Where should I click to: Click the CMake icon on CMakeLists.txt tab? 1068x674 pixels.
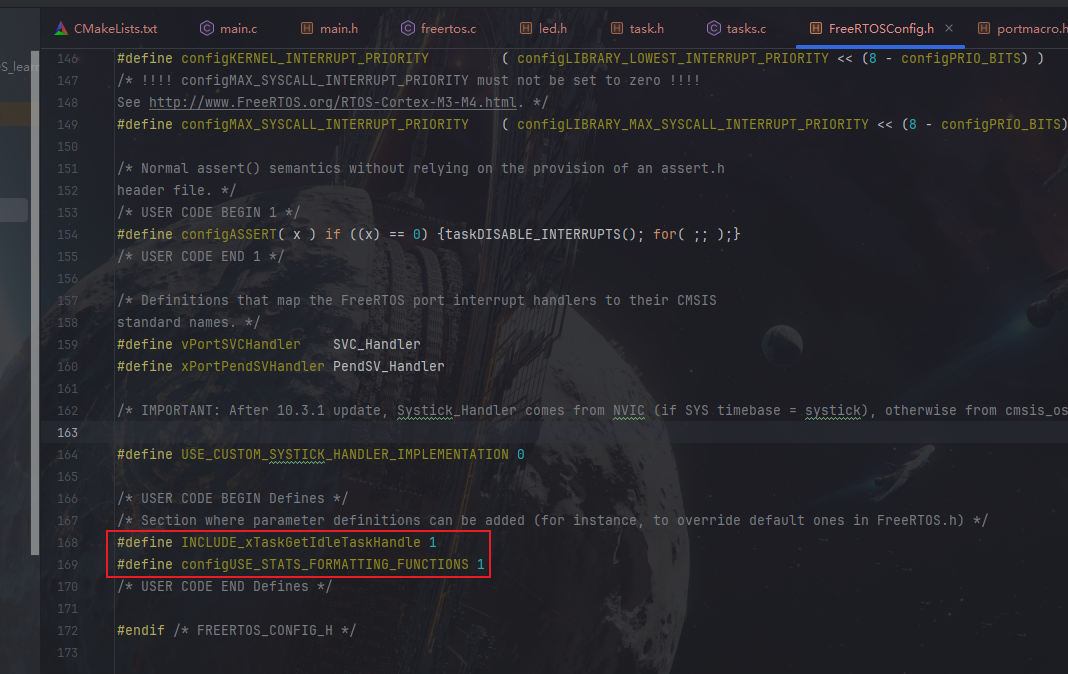pos(61,29)
